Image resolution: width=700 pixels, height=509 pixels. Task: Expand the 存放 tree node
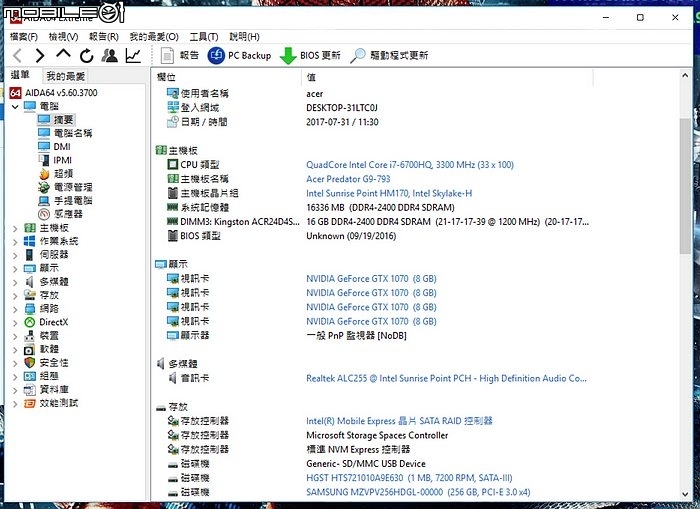pyautogui.click(x=15, y=296)
